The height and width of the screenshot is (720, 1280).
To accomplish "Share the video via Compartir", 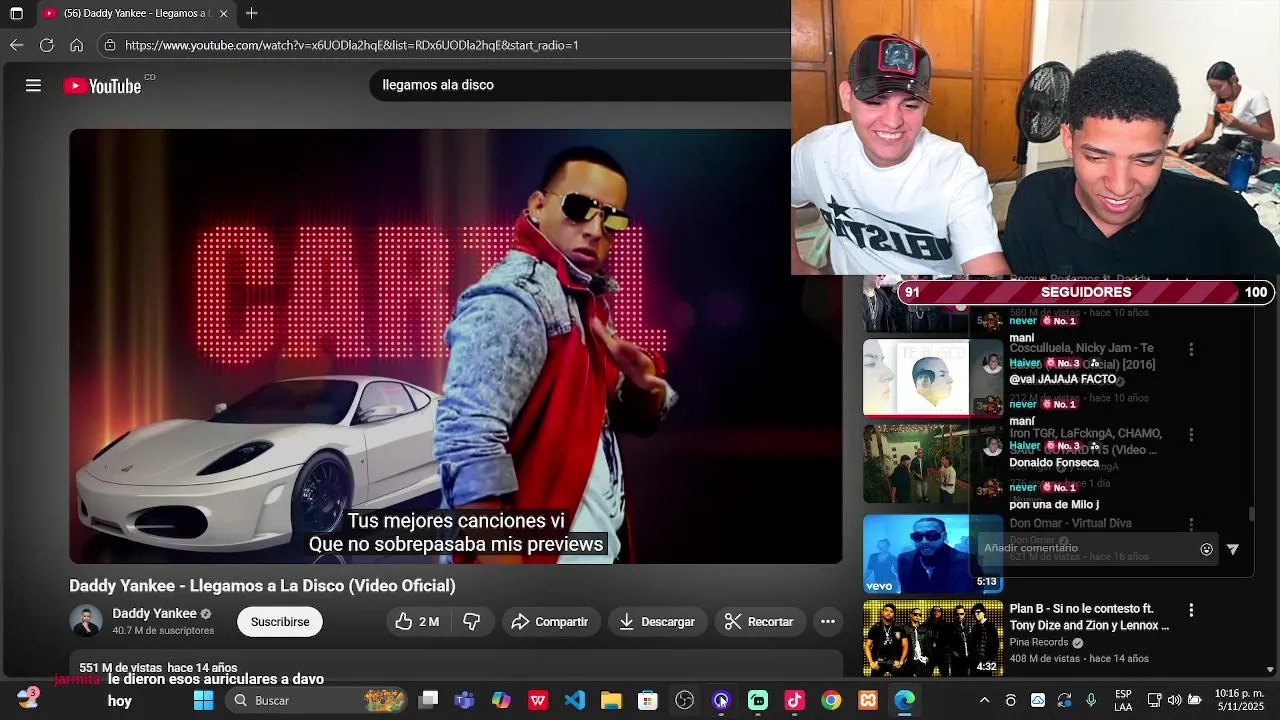I will [x=550, y=622].
